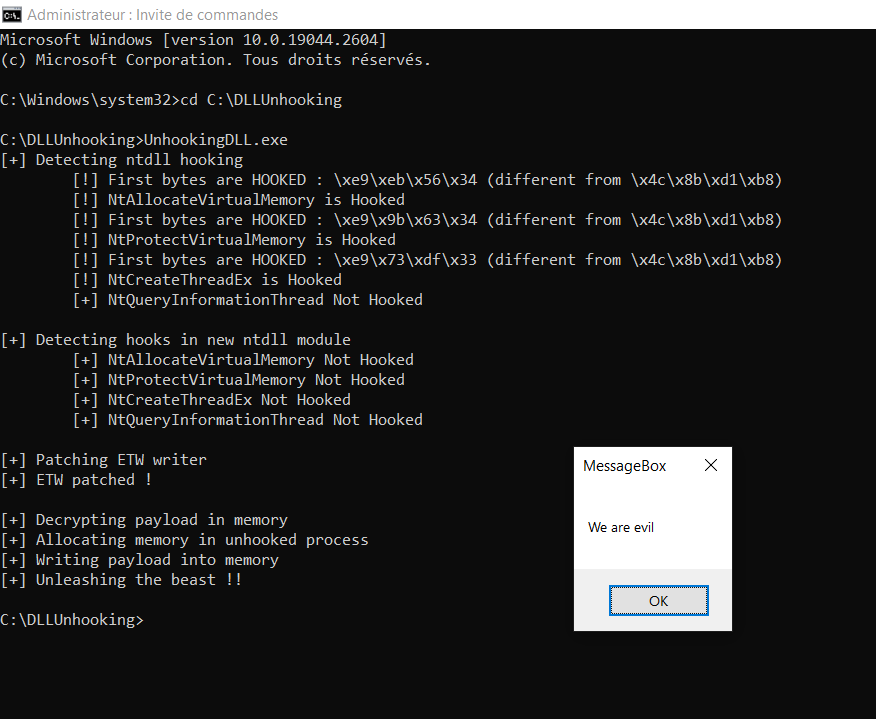Click the MessageBox dialog title text
This screenshot has width=876, height=719.
point(624,466)
